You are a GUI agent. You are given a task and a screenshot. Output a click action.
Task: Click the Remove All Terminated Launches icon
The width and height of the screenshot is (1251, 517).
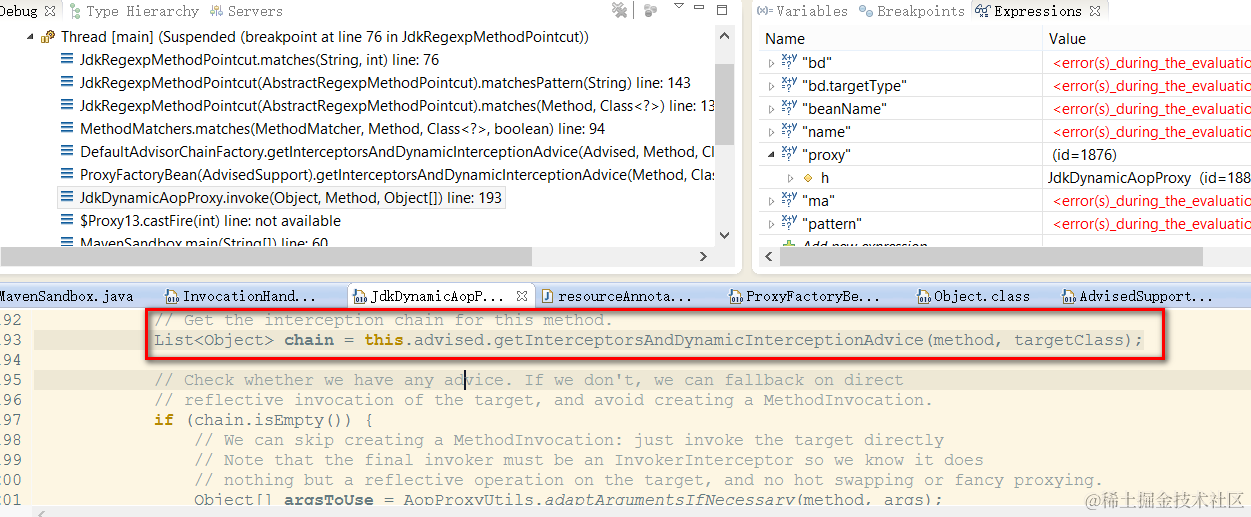tap(620, 11)
